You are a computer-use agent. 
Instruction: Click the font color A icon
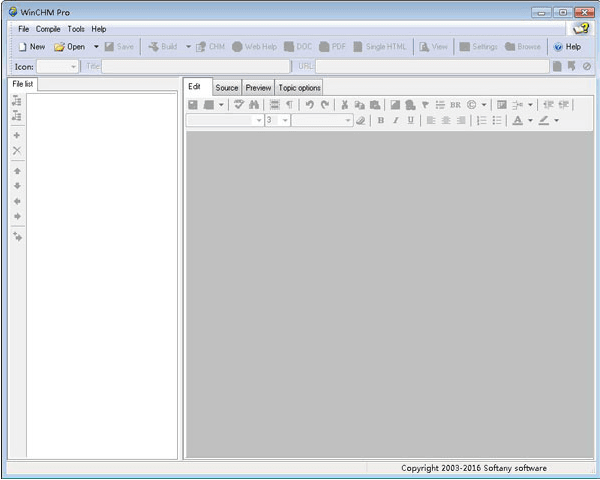[517, 120]
